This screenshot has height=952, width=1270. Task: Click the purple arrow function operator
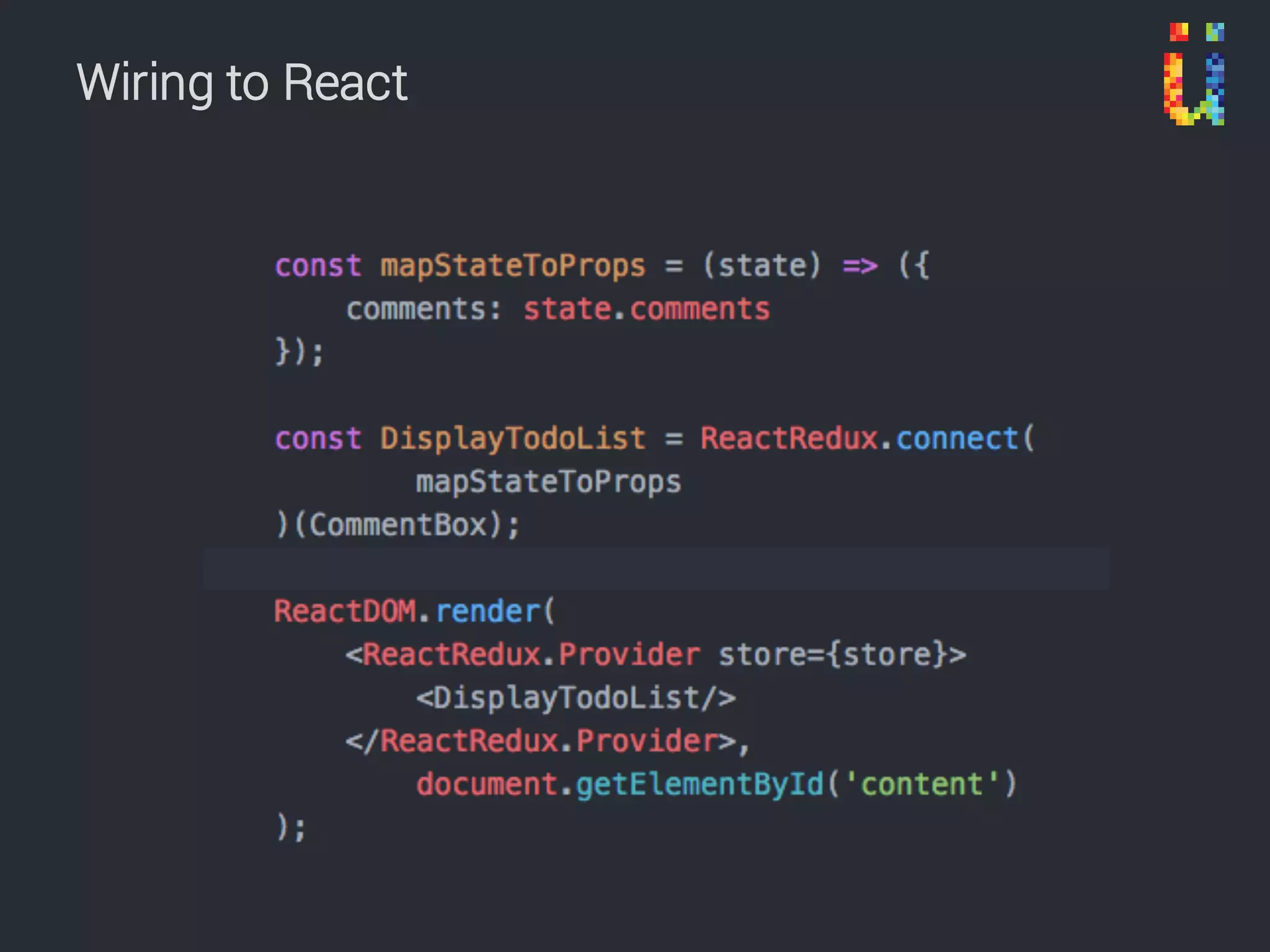(x=859, y=266)
